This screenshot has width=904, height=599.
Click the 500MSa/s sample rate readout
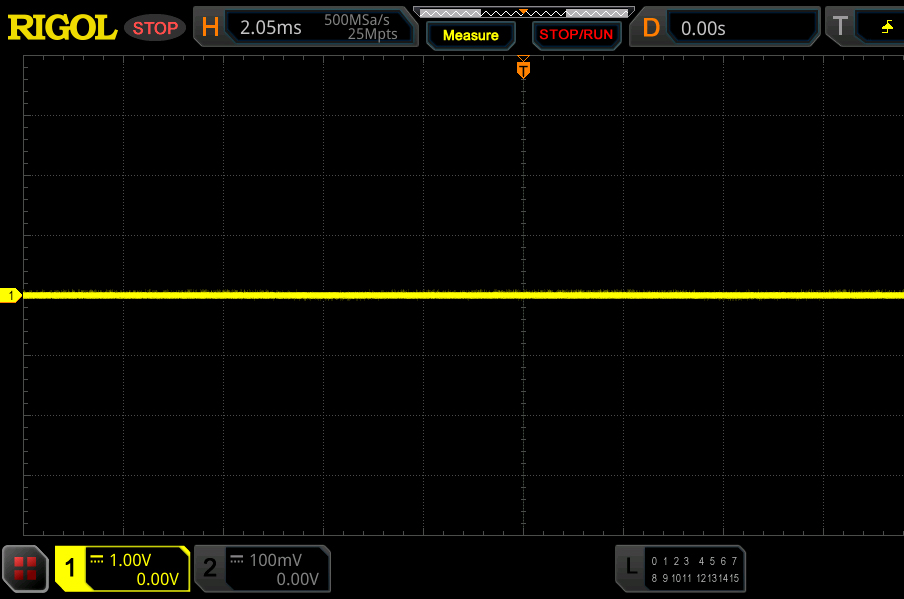click(356, 20)
